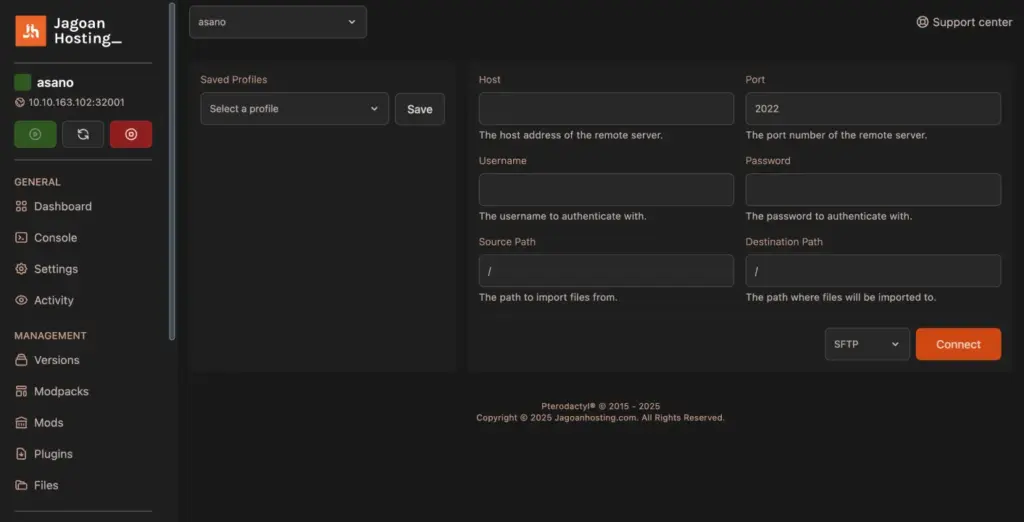Screen dimensions: 1024x522
Task: Click the Jagoan Hosting logo icon
Action: (31, 31)
